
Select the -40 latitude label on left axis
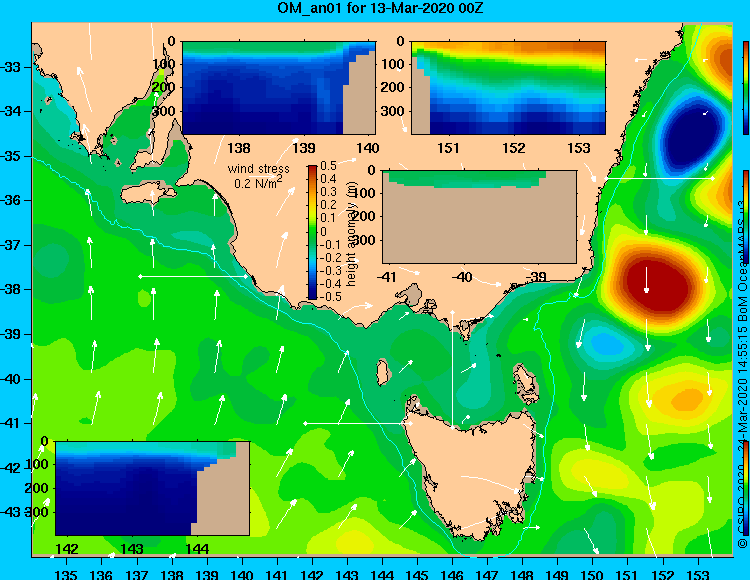[11, 379]
